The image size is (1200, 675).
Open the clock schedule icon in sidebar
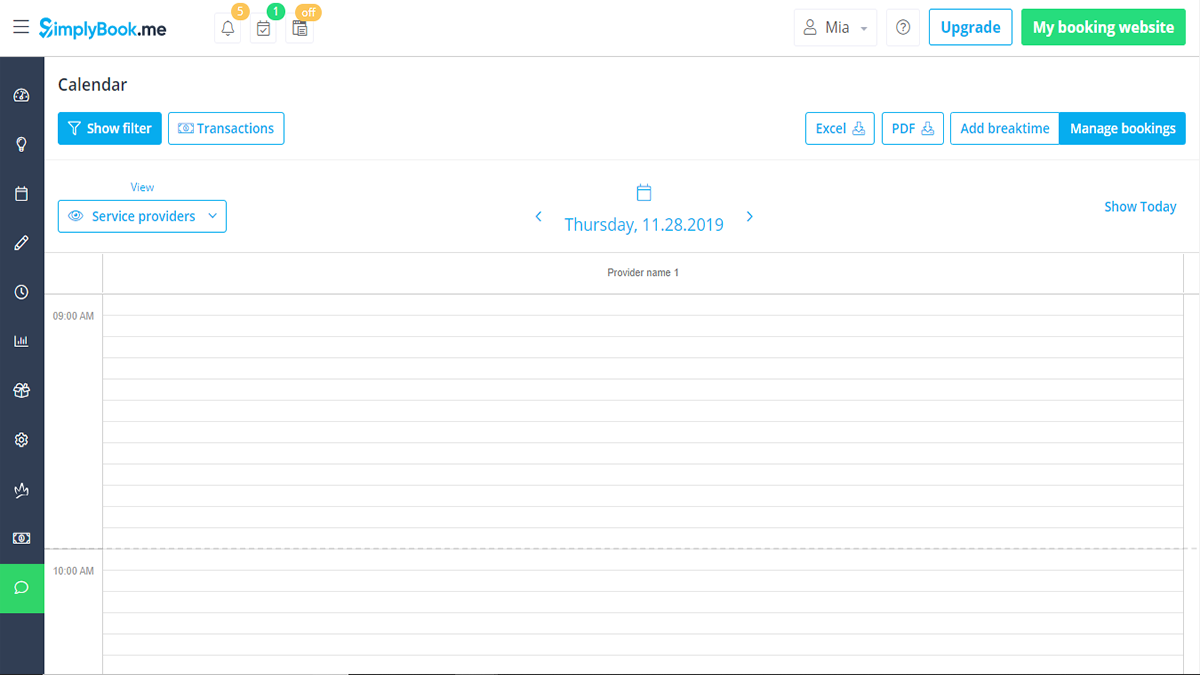click(x=21, y=291)
